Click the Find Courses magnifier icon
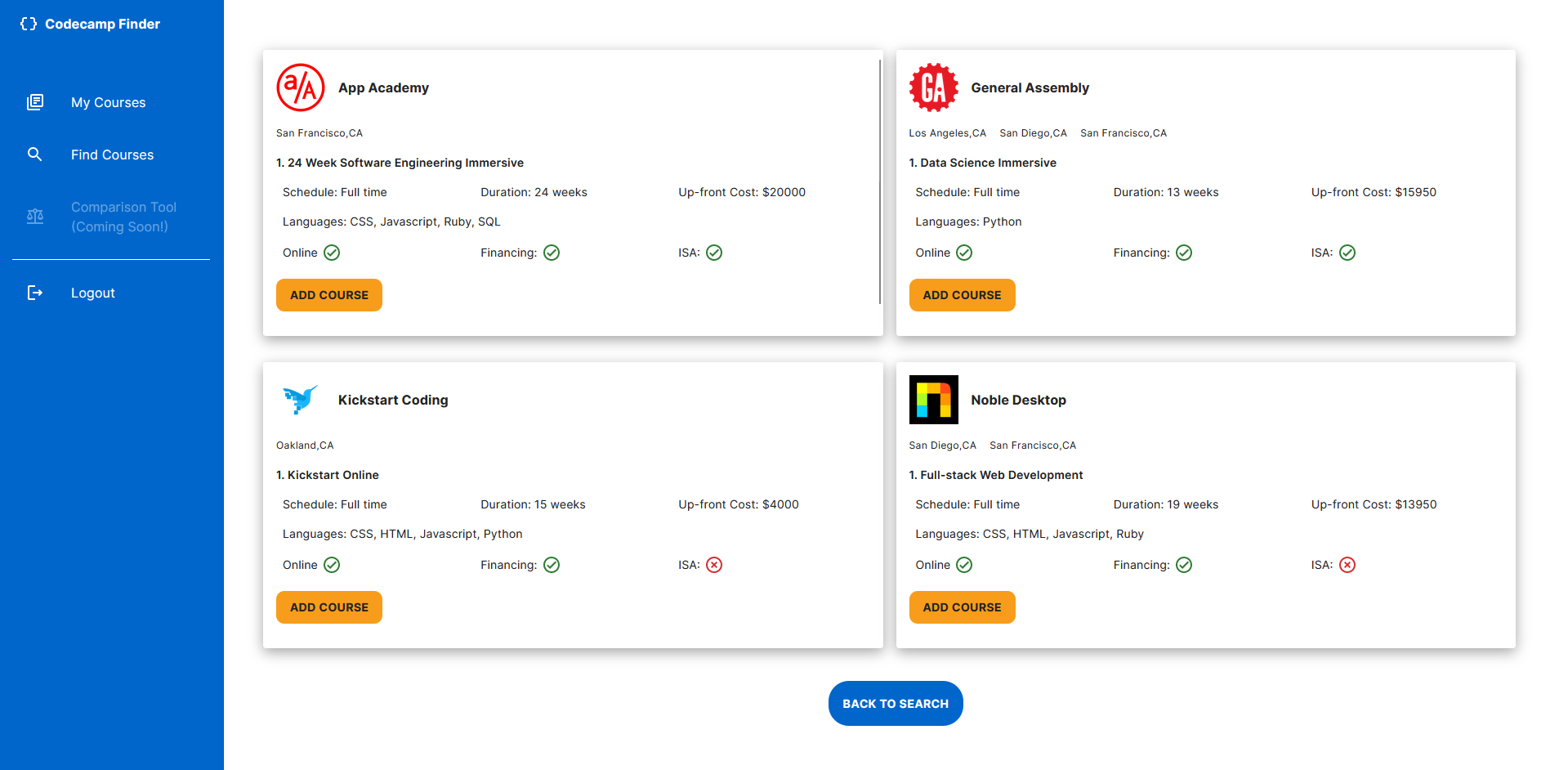 pos(35,154)
